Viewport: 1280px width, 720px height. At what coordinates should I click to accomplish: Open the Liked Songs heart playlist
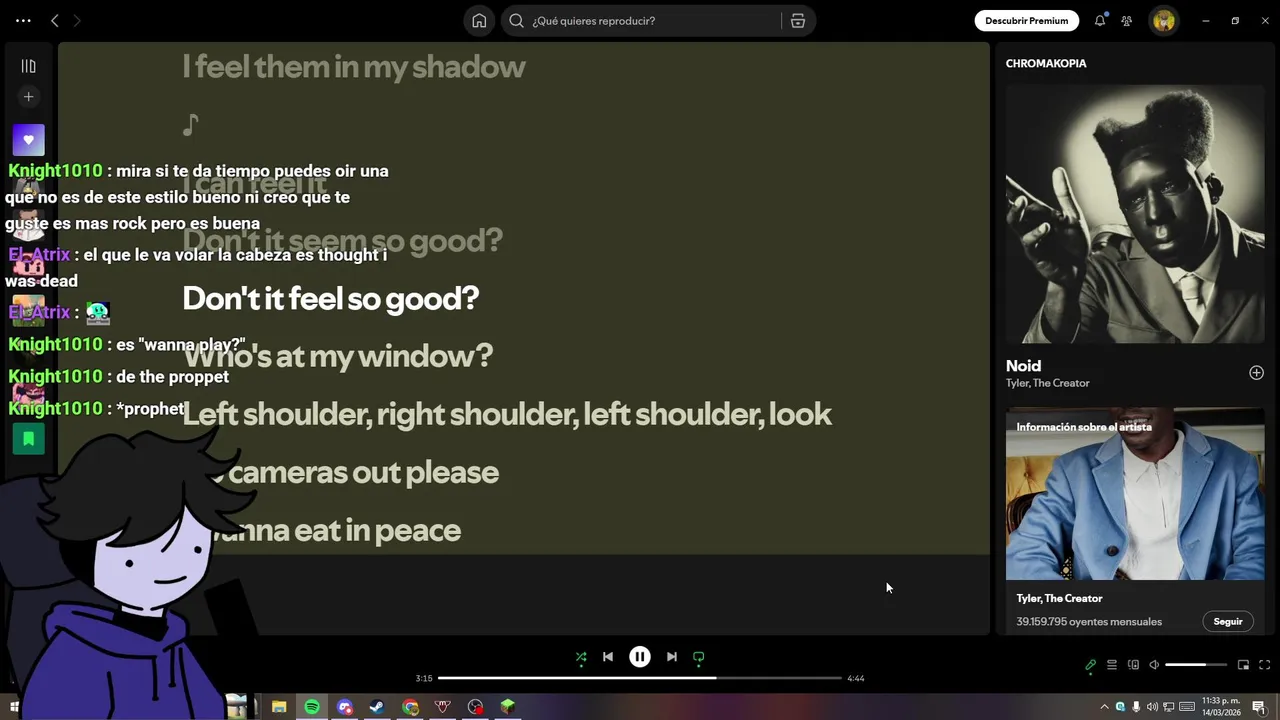click(28, 140)
